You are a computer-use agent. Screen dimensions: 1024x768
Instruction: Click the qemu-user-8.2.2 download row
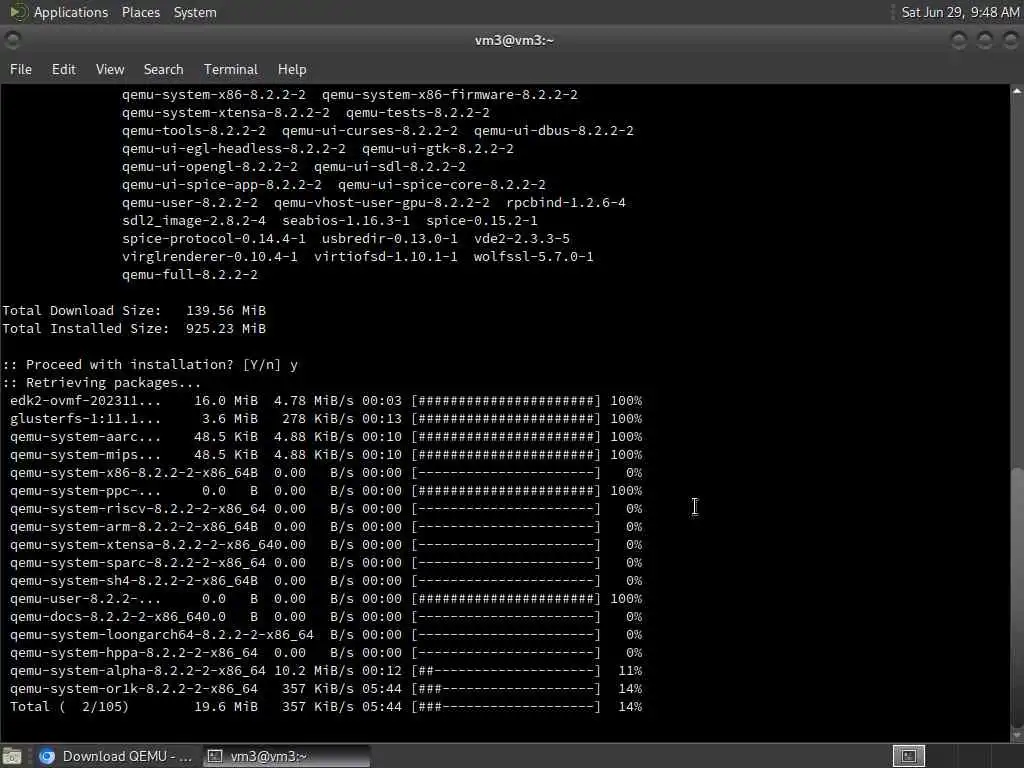326,599
